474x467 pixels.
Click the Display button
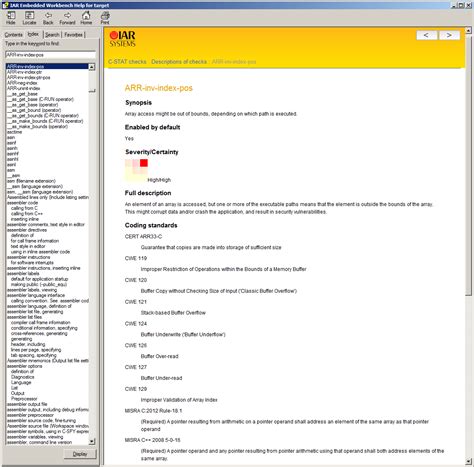pos(80,454)
